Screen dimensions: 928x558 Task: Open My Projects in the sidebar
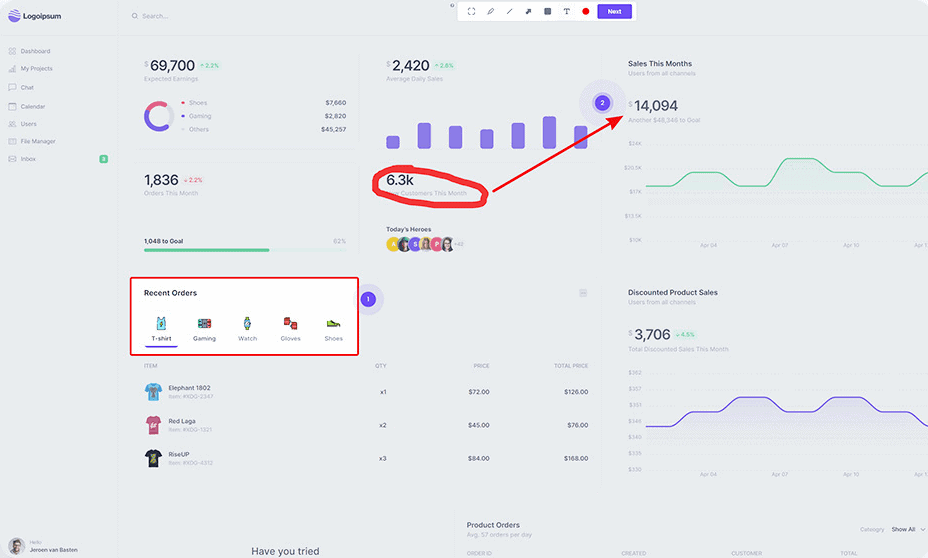(x=36, y=69)
